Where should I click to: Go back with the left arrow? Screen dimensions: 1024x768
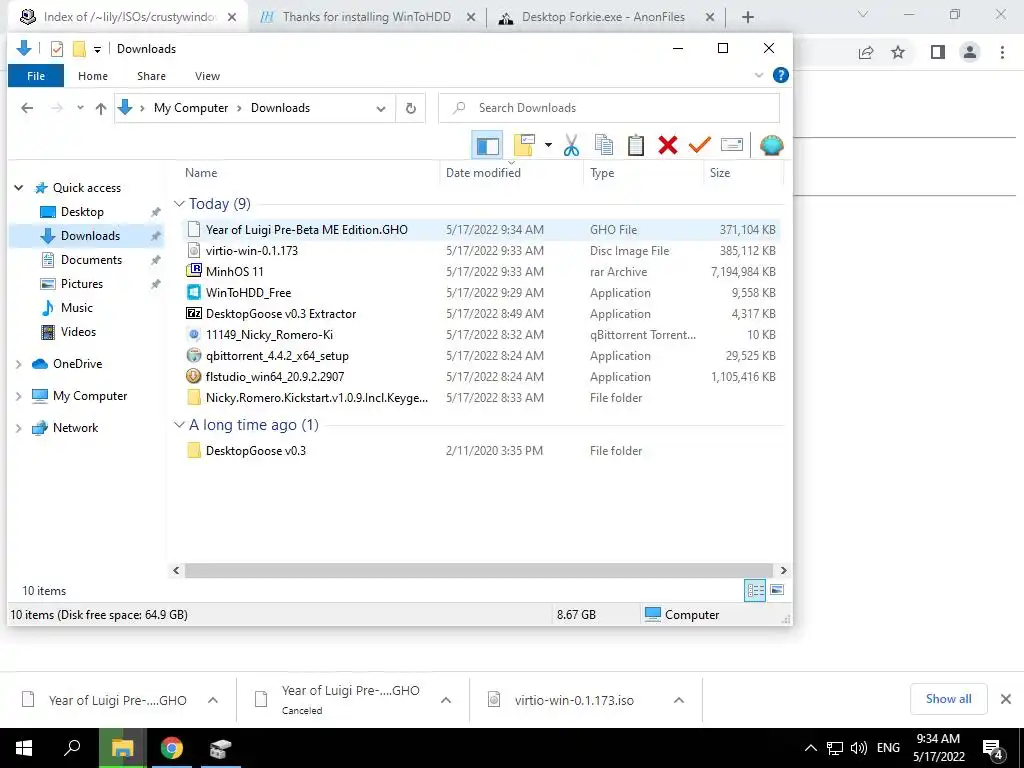pos(27,108)
